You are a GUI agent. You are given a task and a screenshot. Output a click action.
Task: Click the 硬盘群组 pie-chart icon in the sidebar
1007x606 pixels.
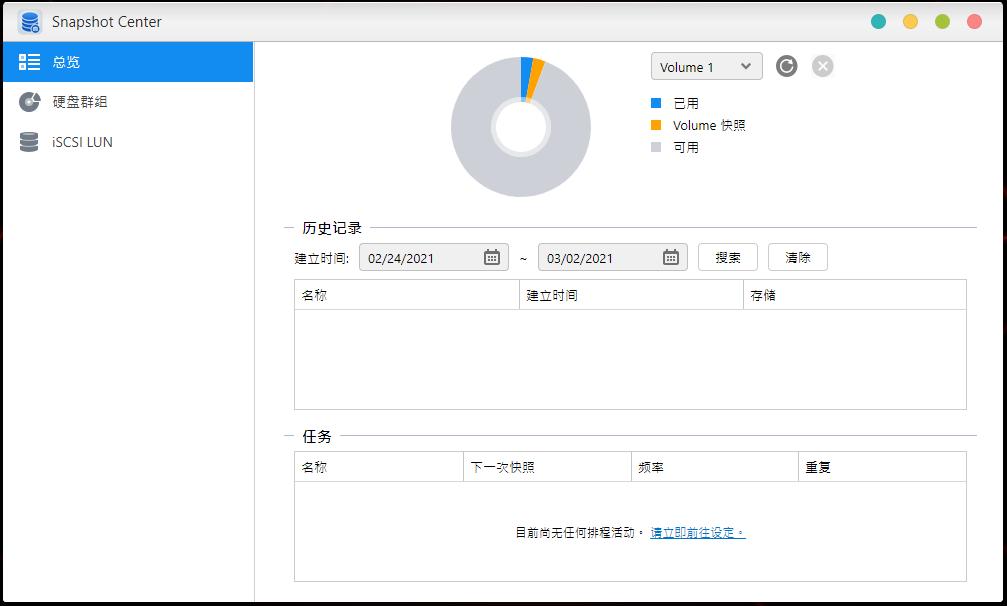tap(29, 101)
